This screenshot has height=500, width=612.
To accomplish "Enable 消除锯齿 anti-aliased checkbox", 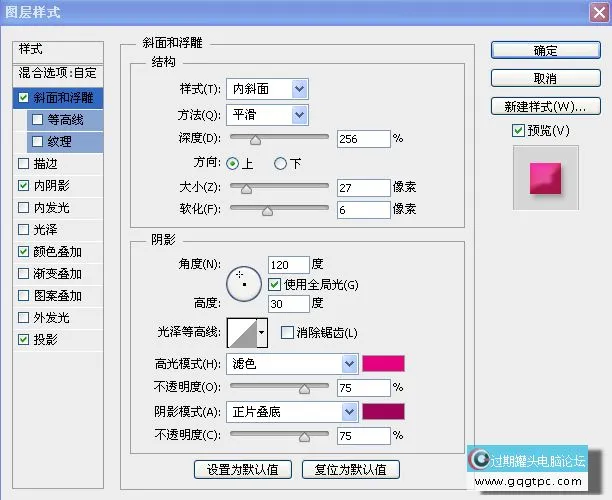I will point(288,332).
